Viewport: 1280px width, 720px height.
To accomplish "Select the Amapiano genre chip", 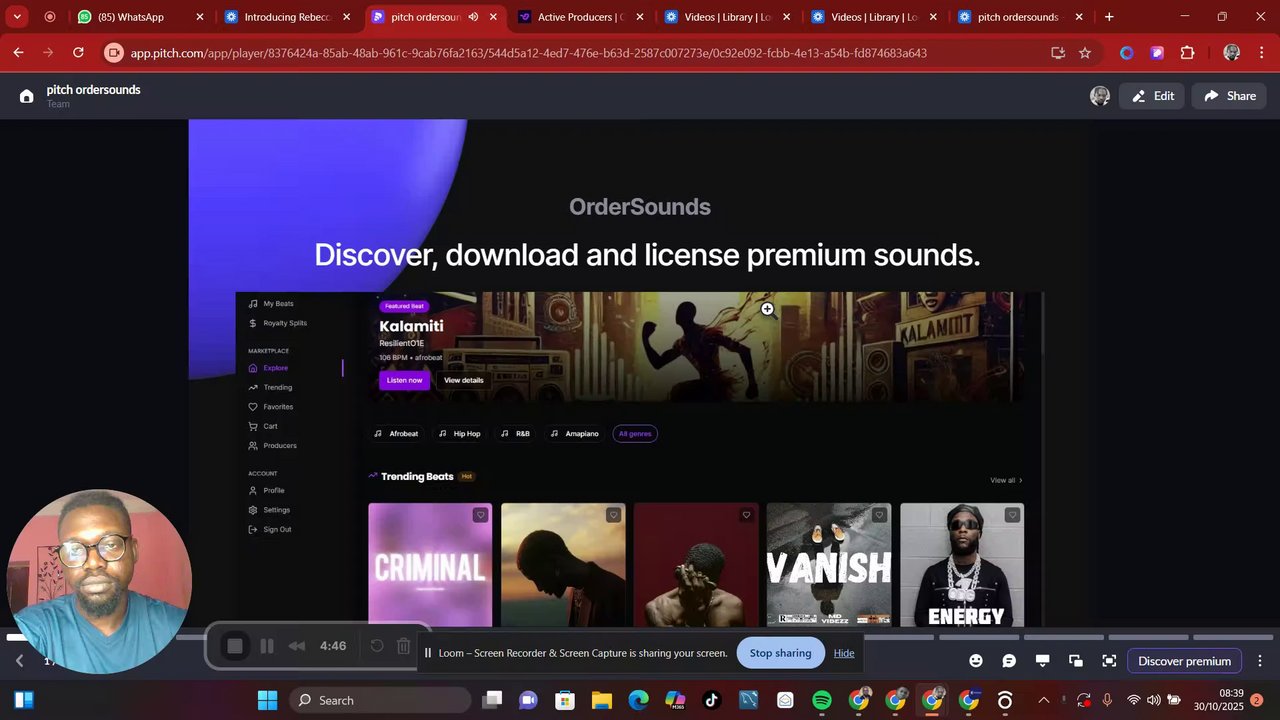I will pos(575,434).
